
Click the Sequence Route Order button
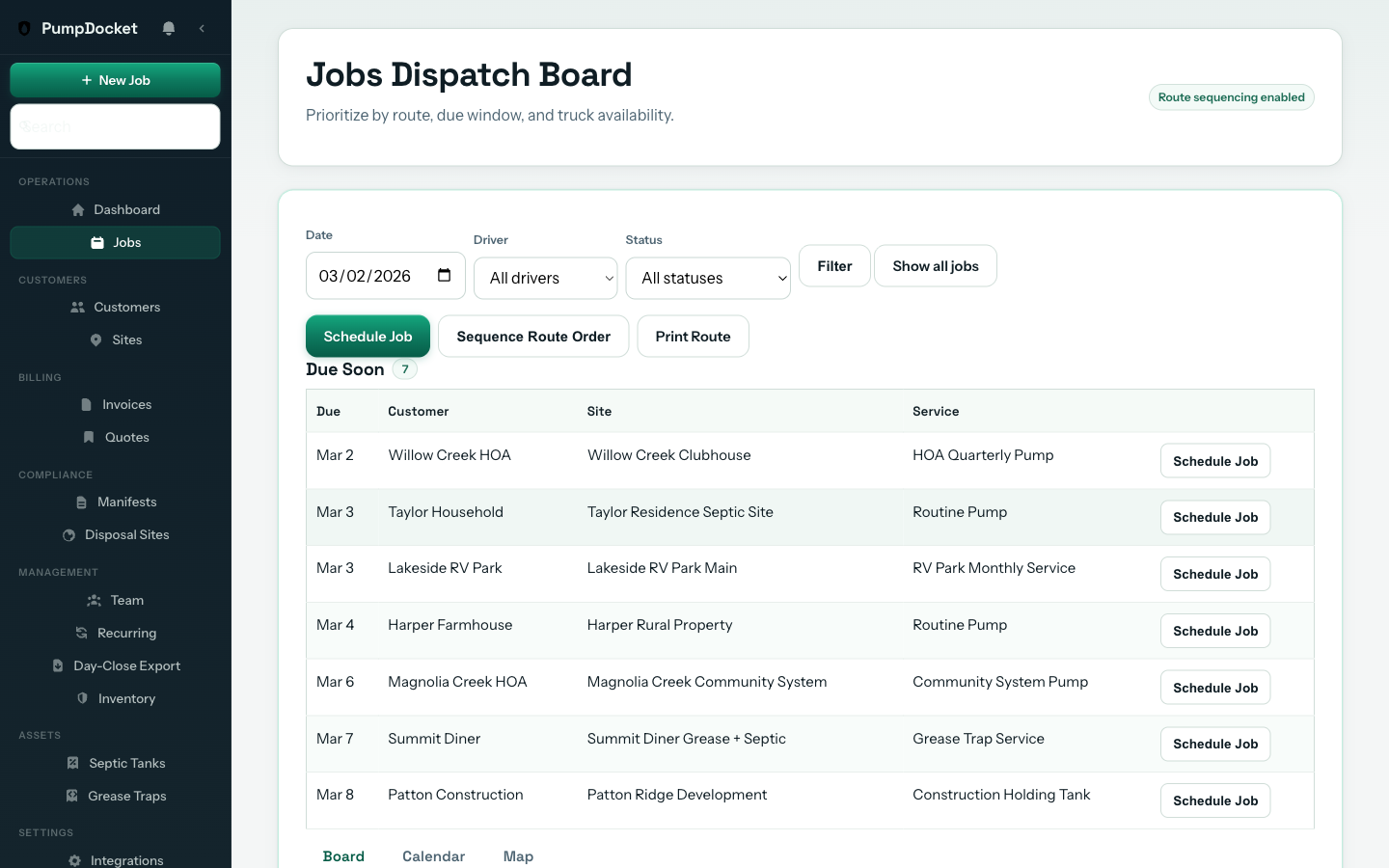tap(533, 336)
